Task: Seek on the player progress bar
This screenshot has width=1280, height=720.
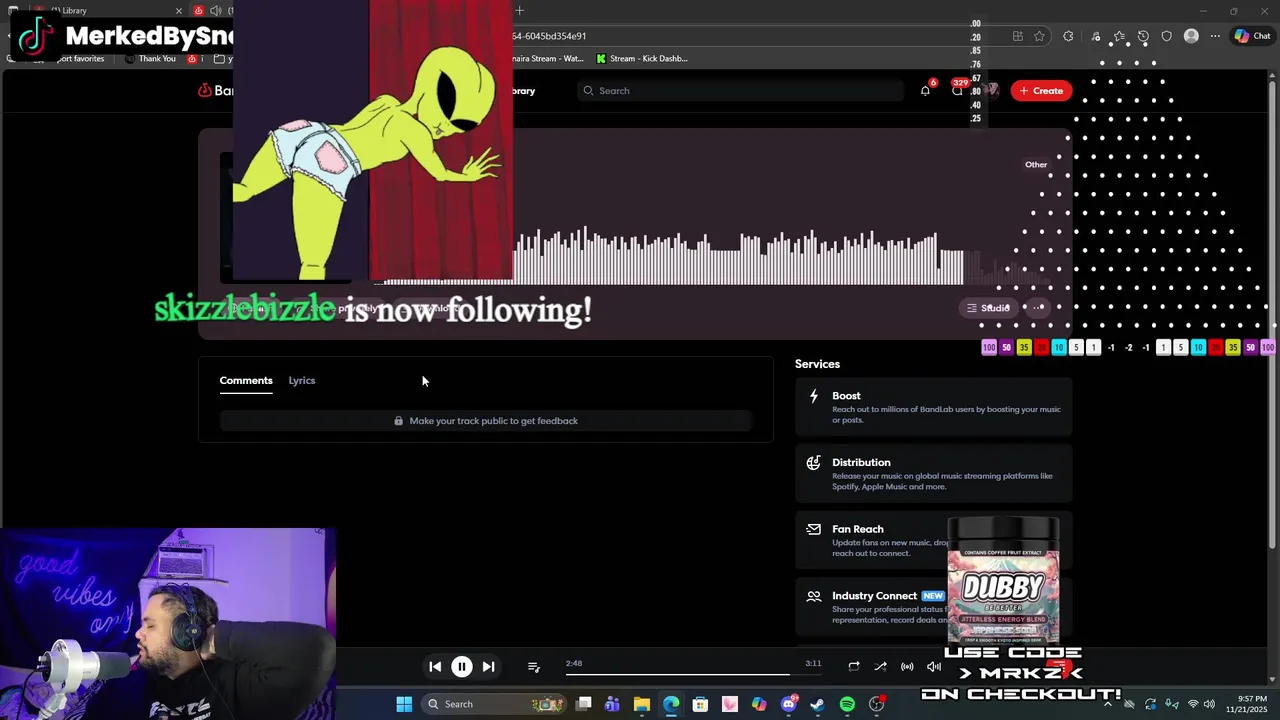Action: [x=693, y=673]
